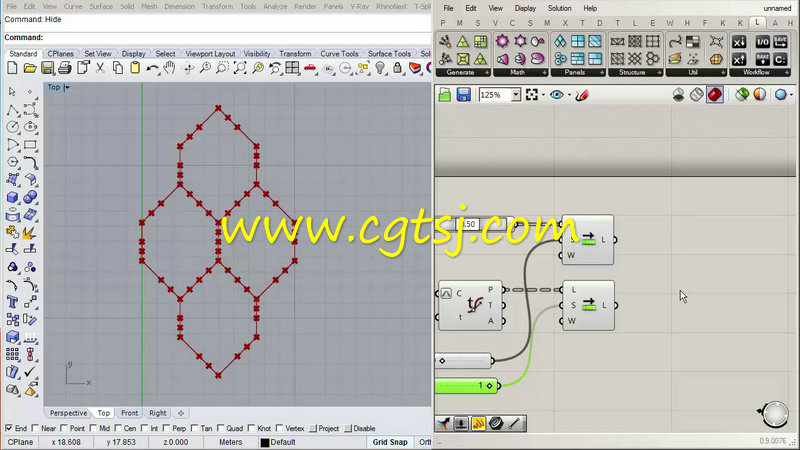Enable the Near object snap
This screenshot has height=450, width=800.
tap(35, 428)
